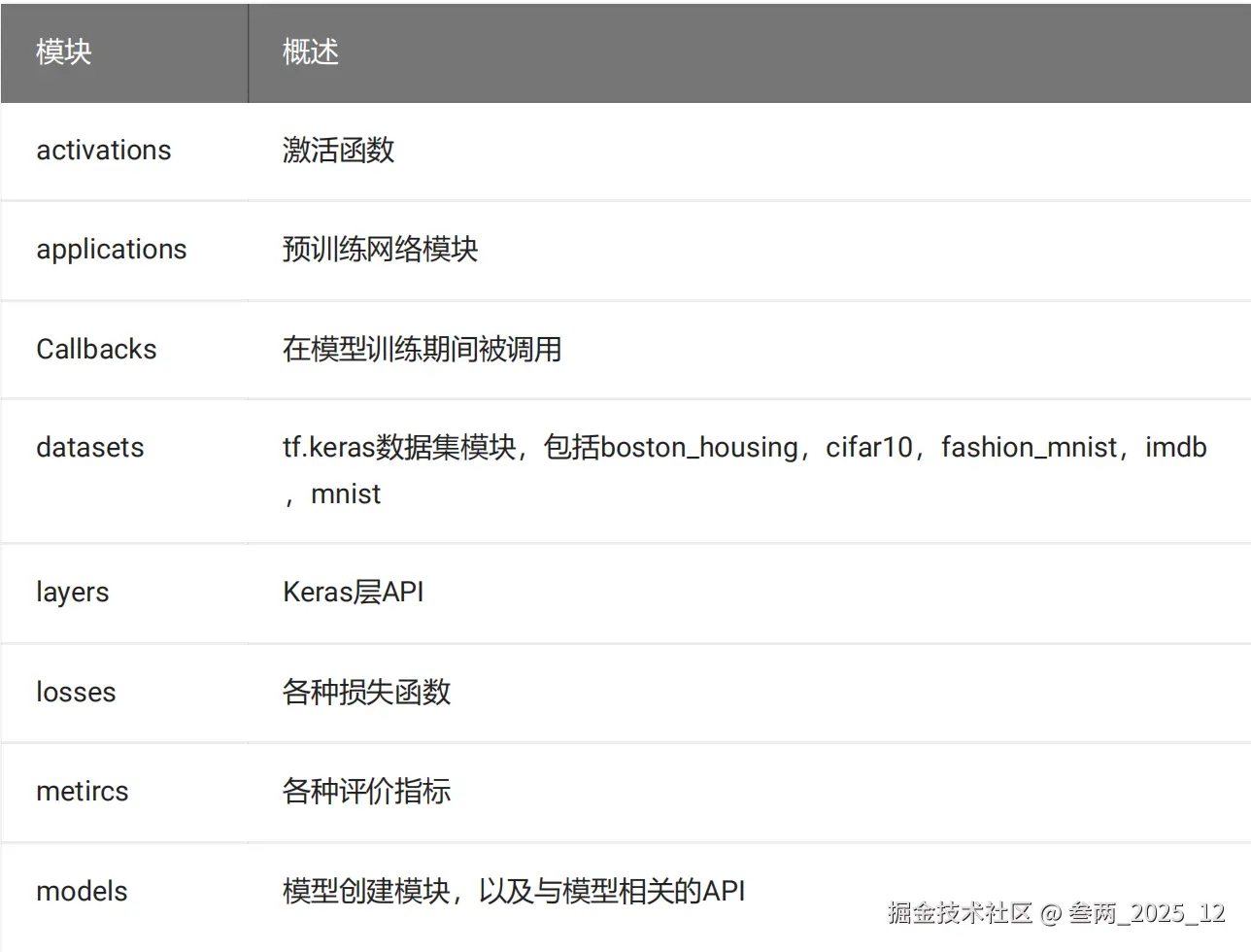1251x952 pixels.
Task: Select the layers module cell
Action: click(73, 593)
